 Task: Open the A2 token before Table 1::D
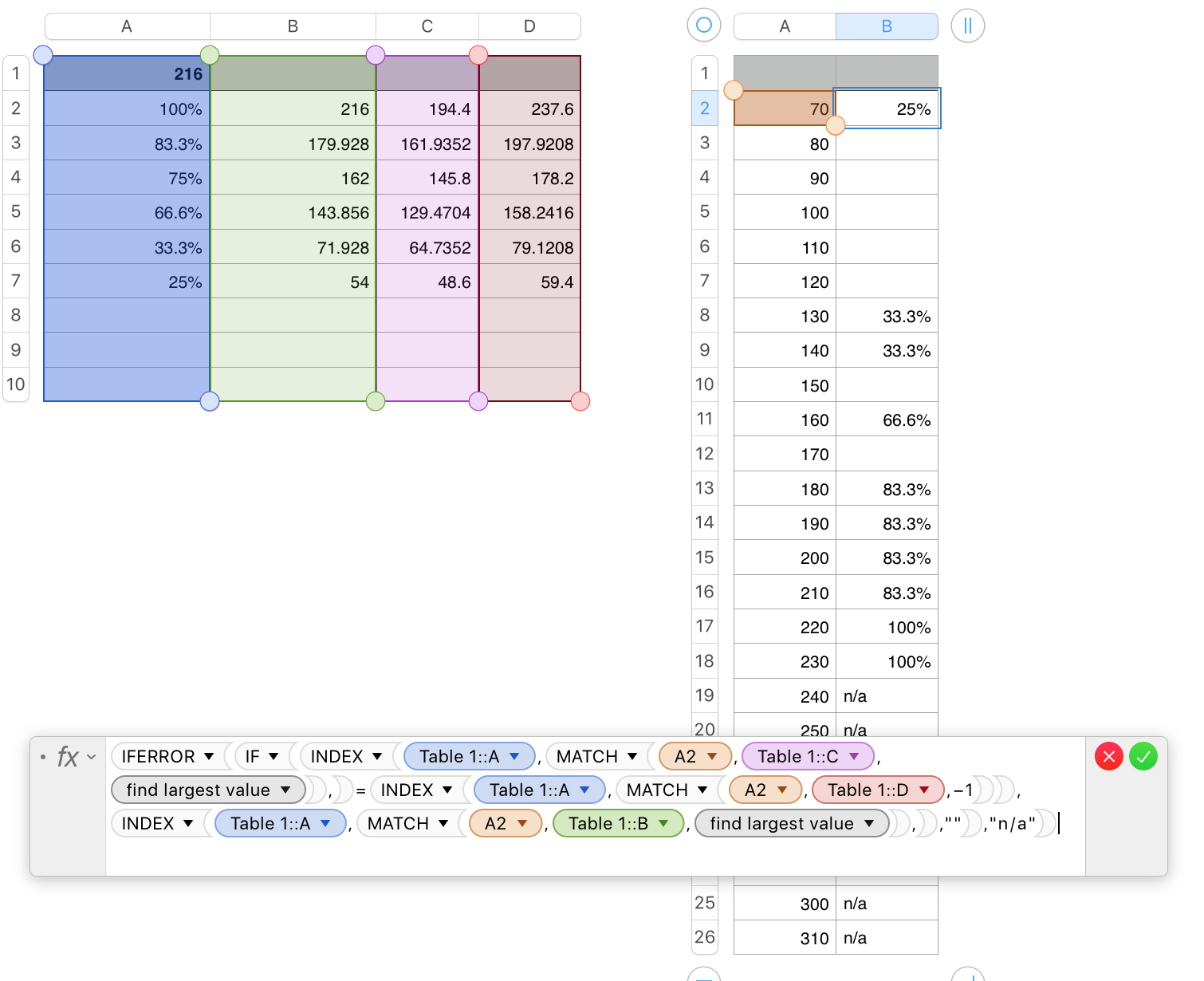(782, 790)
